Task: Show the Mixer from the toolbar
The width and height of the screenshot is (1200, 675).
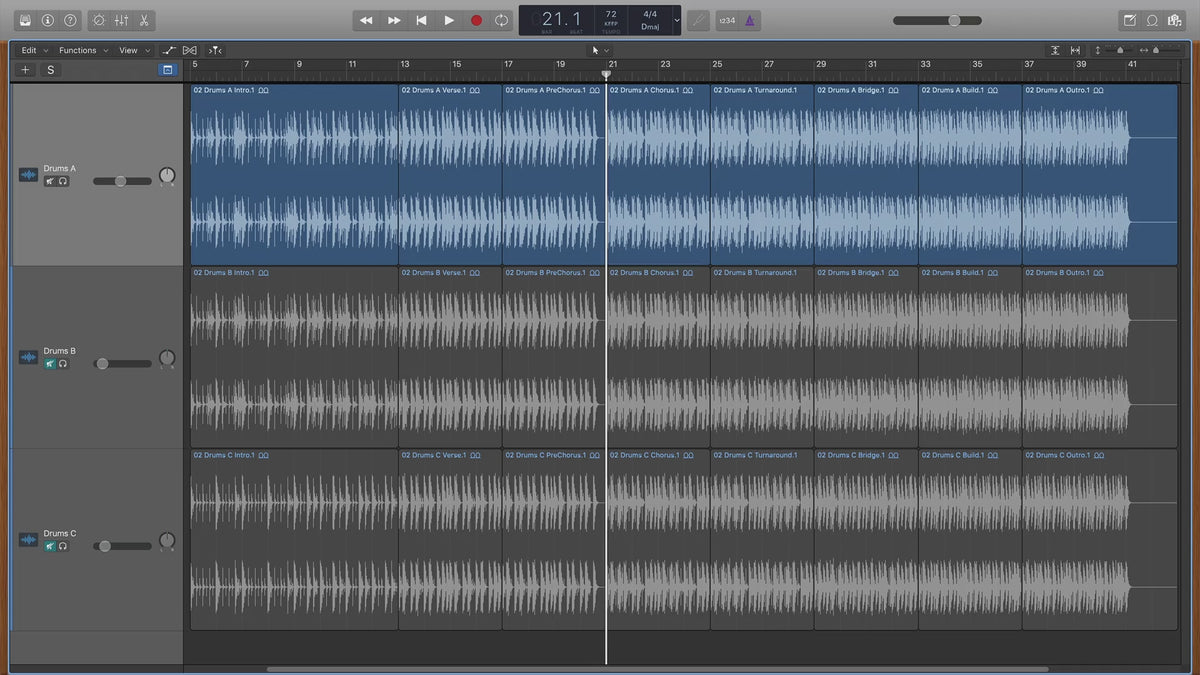Action: [x=121, y=20]
